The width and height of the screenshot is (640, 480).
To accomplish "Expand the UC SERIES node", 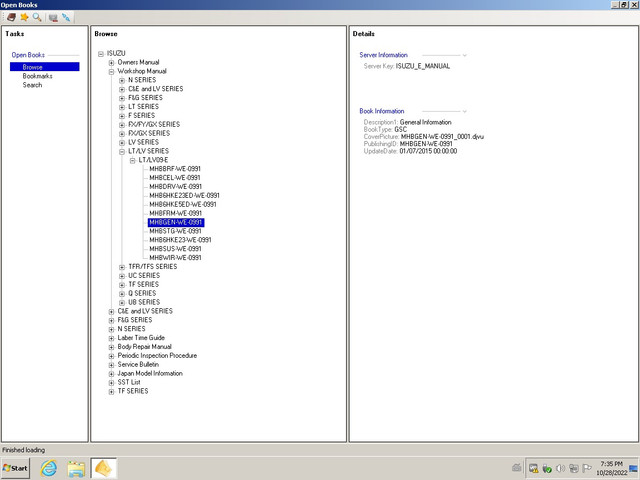I will click(x=122, y=276).
